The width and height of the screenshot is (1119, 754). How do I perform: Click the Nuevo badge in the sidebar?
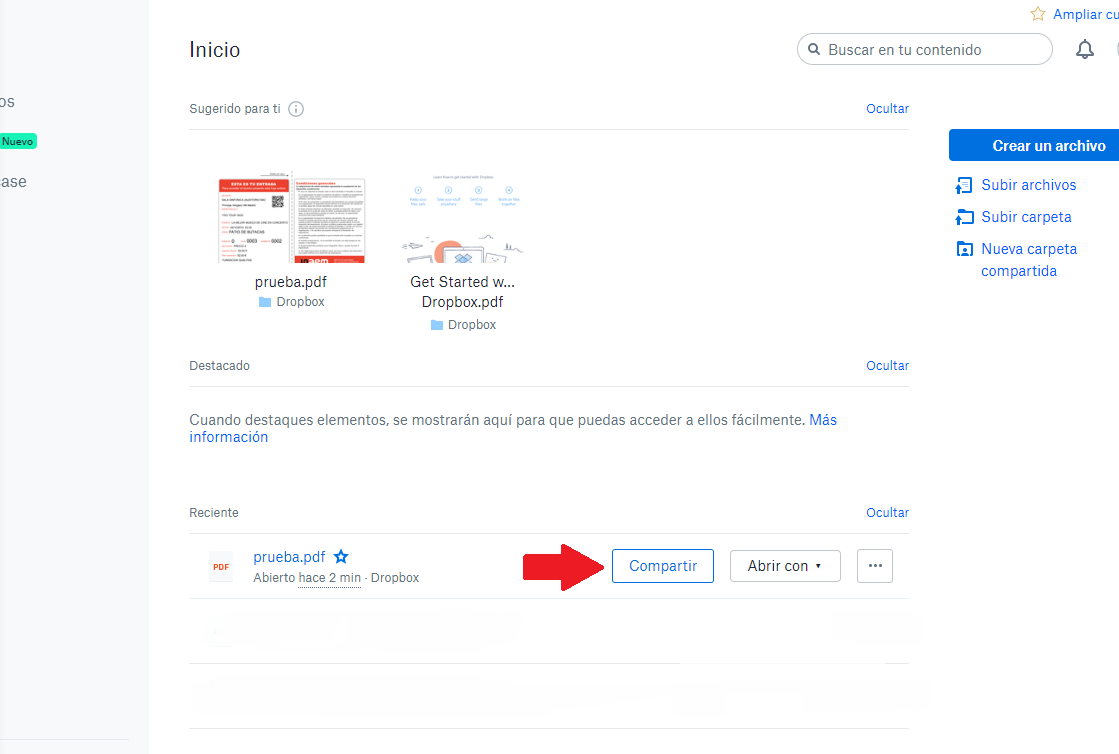(x=18, y=141)
